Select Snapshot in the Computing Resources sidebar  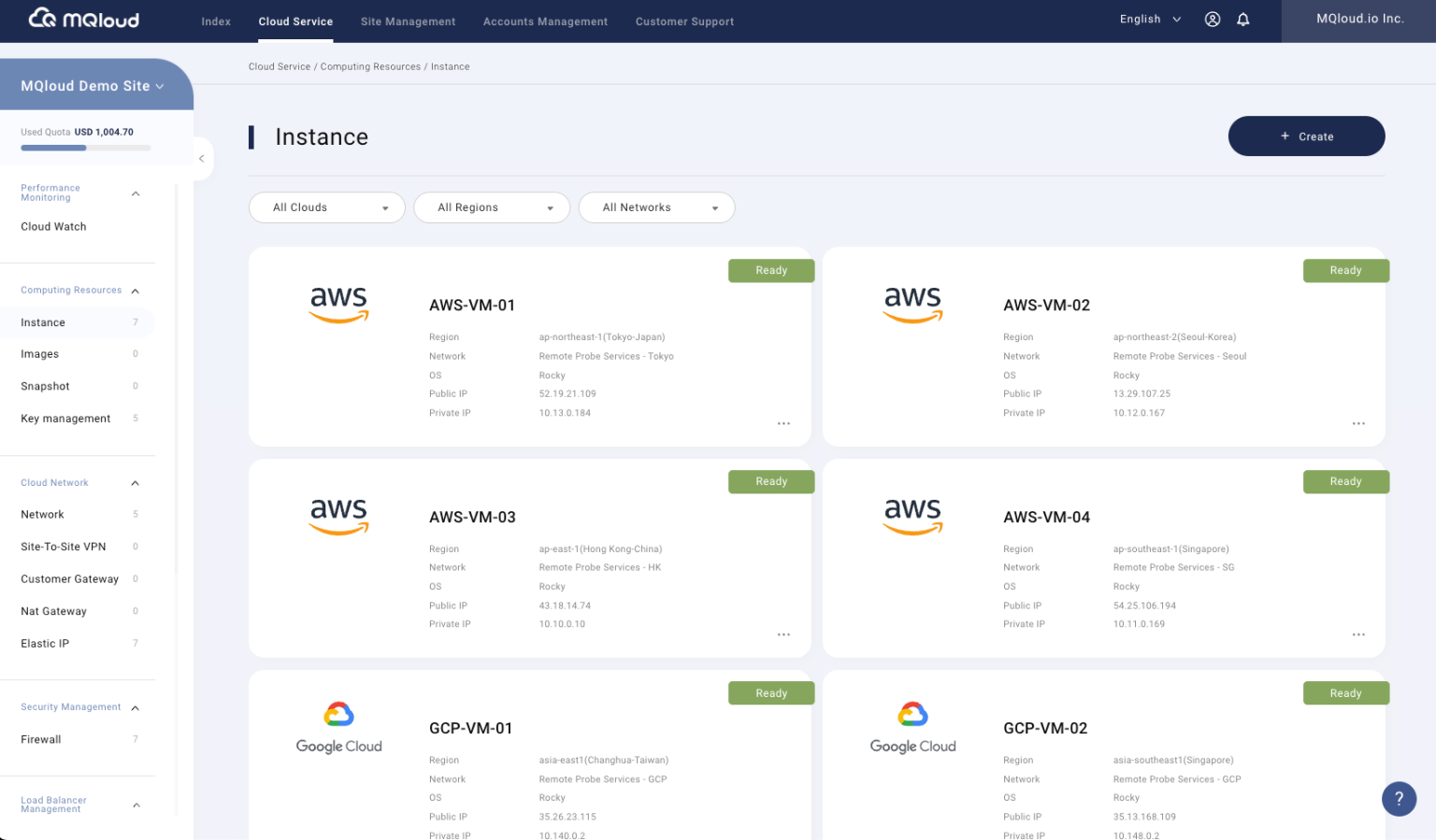pos(45,386)
